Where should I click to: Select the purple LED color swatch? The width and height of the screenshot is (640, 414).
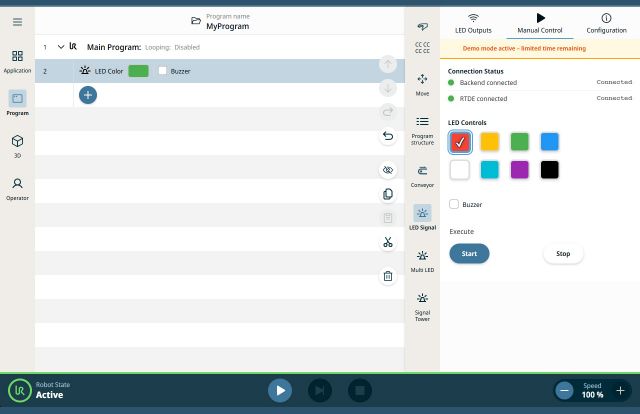point(520,169)
